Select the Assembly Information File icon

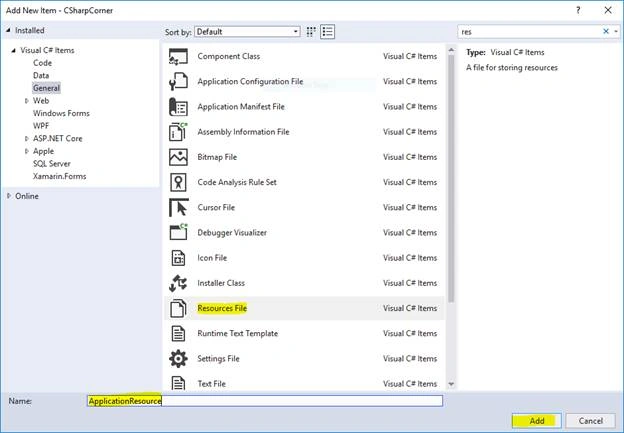(x=178, y=132)
